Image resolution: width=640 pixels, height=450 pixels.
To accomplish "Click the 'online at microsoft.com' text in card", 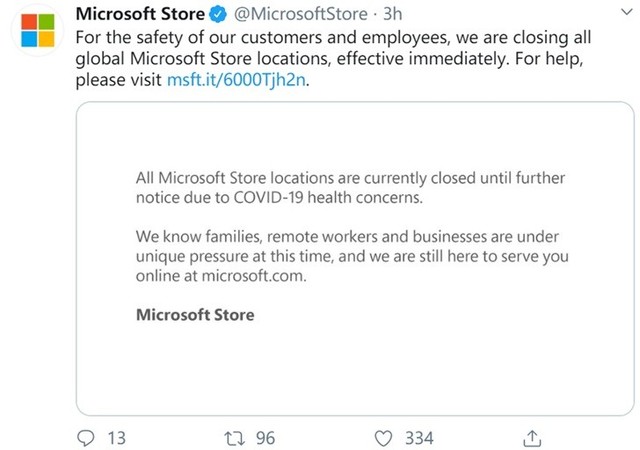I will click(221, 276).
